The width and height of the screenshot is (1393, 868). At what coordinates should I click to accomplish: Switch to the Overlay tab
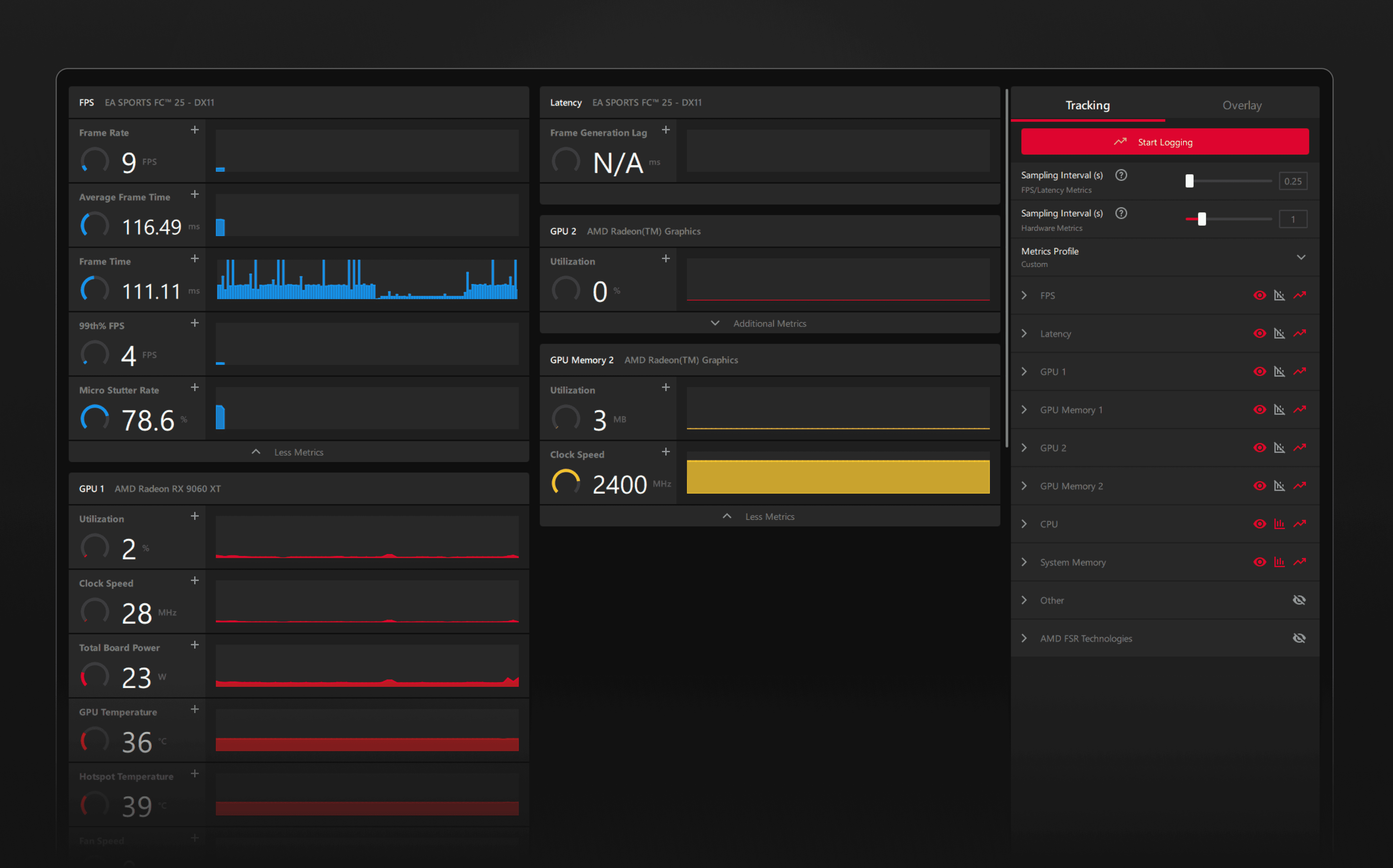click(x=1241, y=105)
